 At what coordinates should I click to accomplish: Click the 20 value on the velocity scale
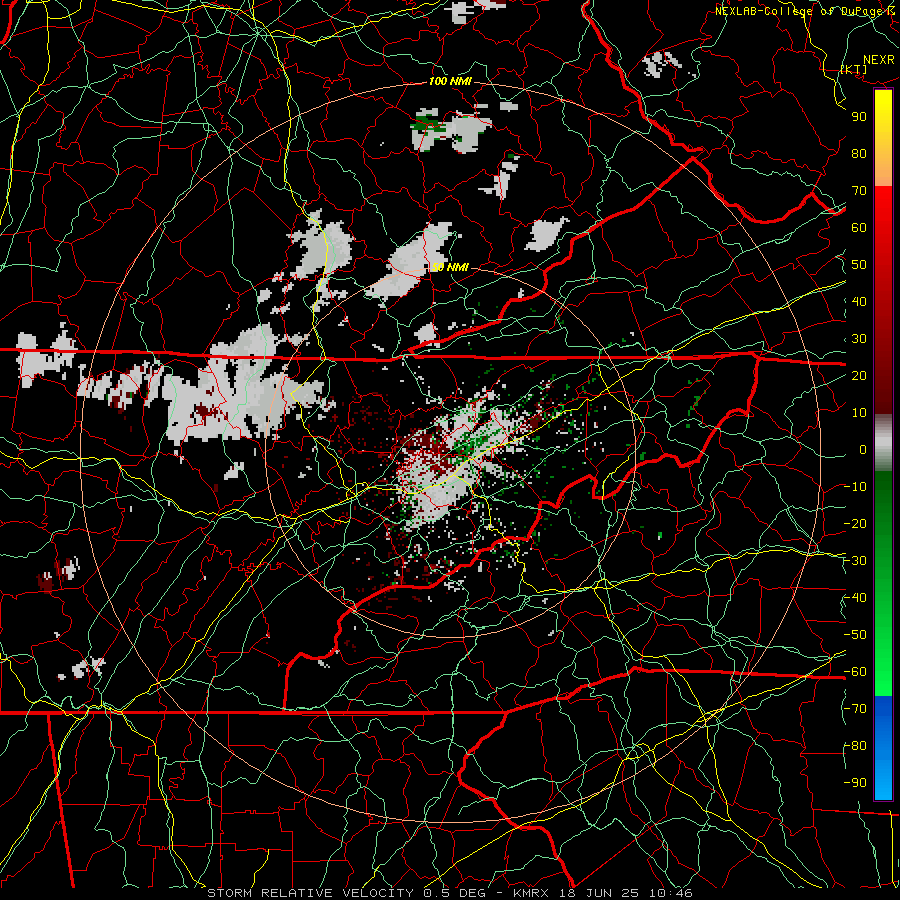(x=859, y=376)
